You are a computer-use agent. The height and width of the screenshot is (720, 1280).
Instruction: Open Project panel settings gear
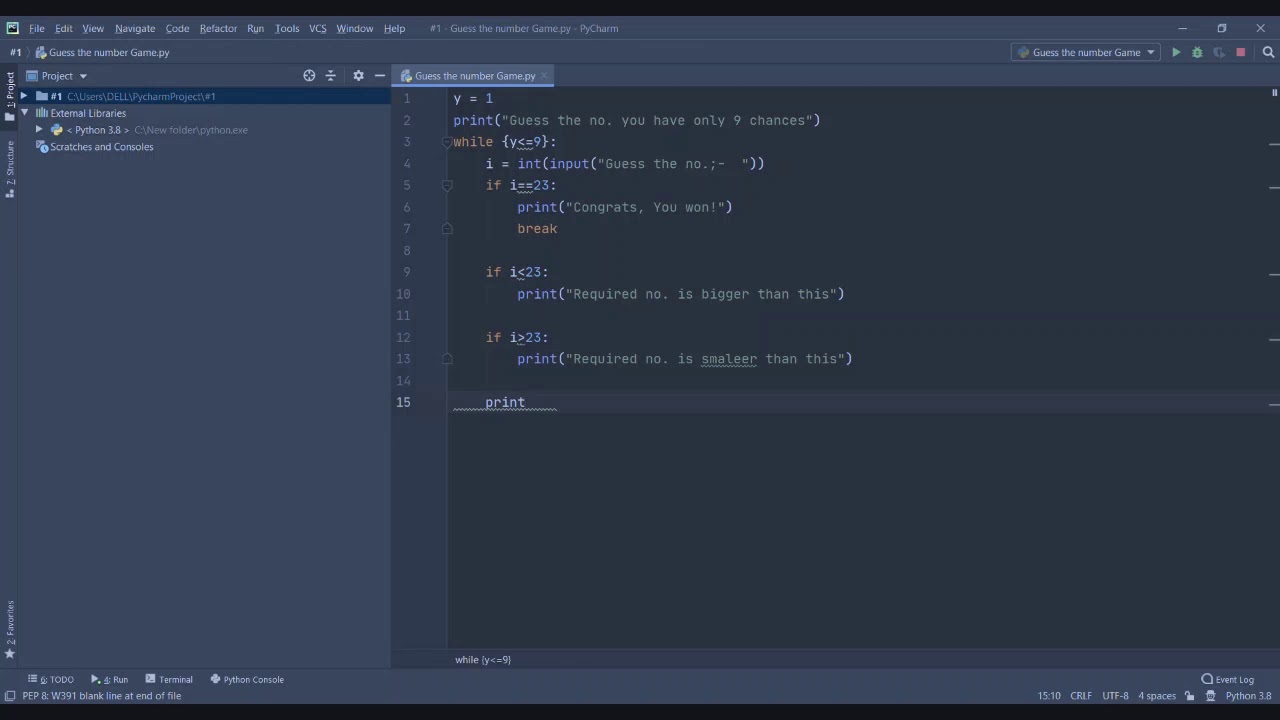(358, 75)
